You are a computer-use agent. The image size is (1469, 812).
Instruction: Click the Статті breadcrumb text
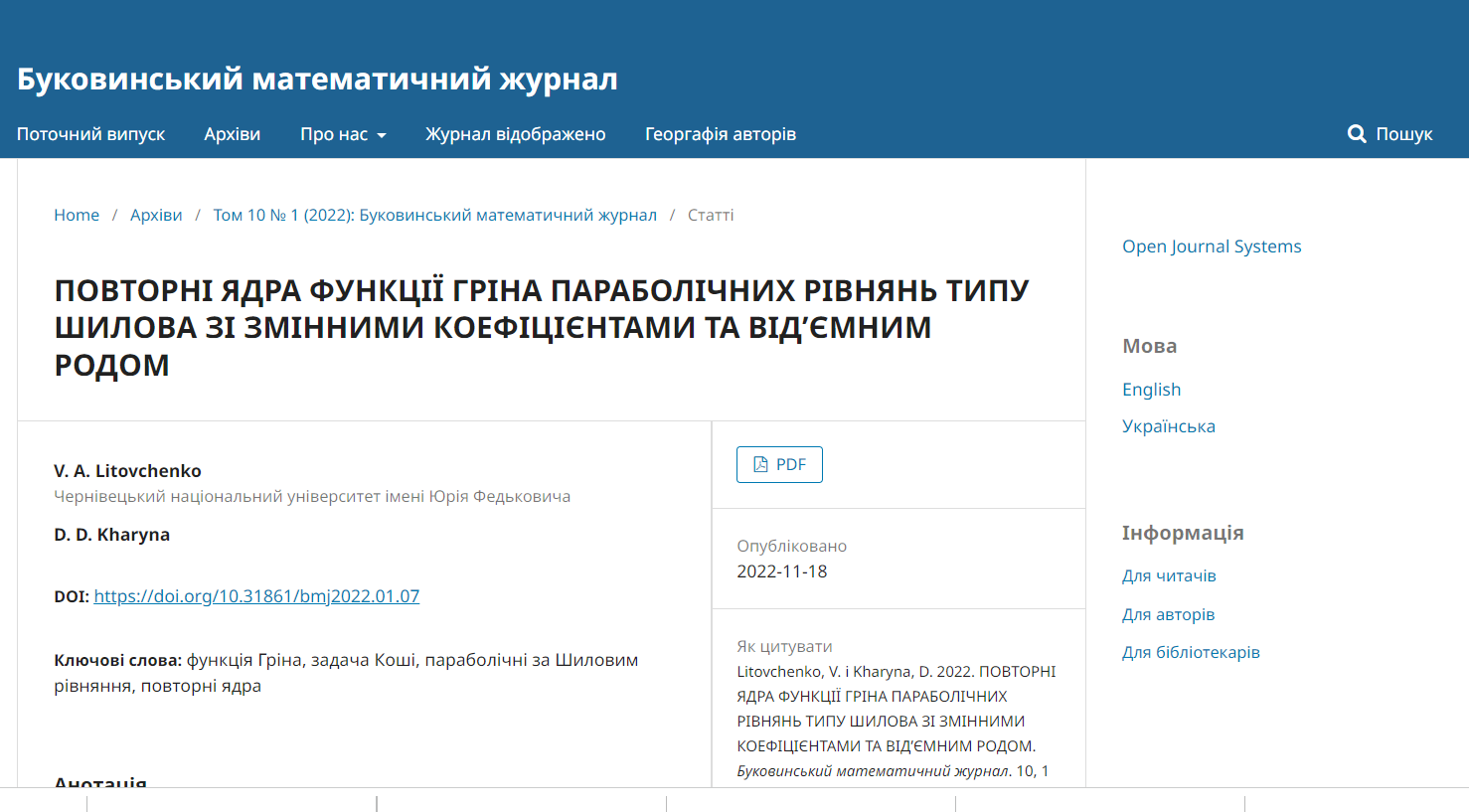[711, 215]
